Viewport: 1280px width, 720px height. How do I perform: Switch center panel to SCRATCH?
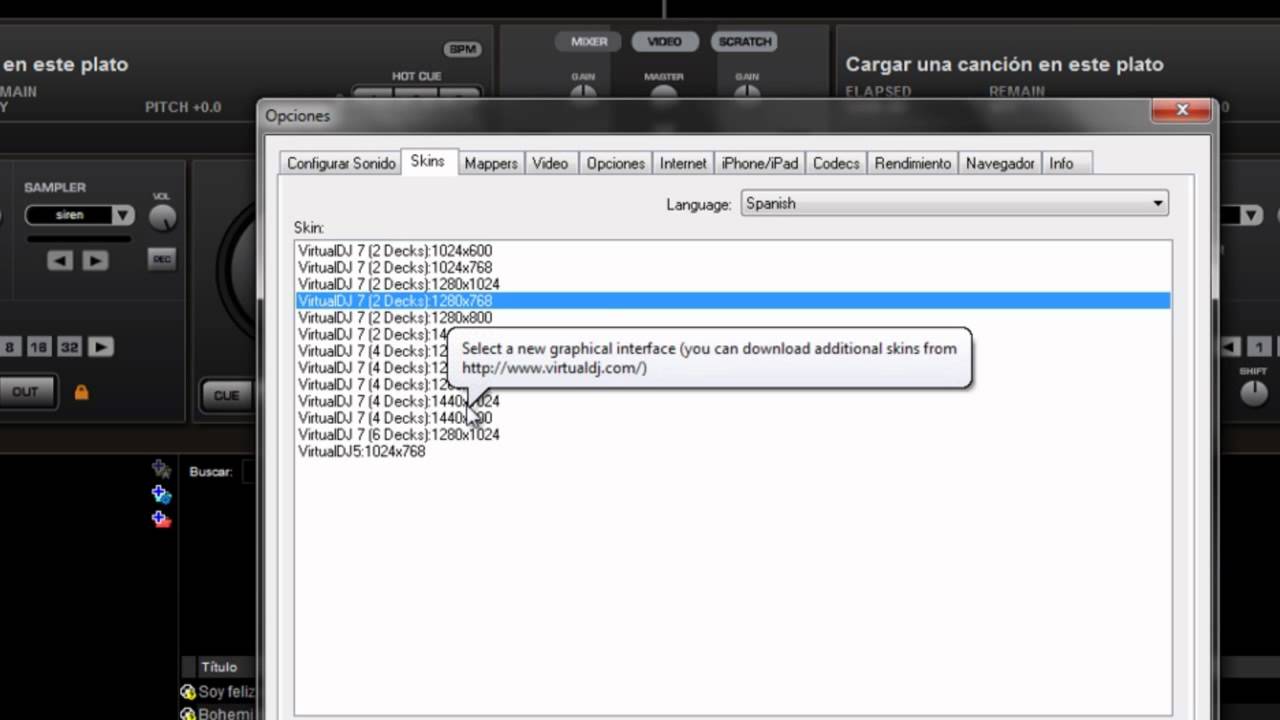(x=745, y=42)
